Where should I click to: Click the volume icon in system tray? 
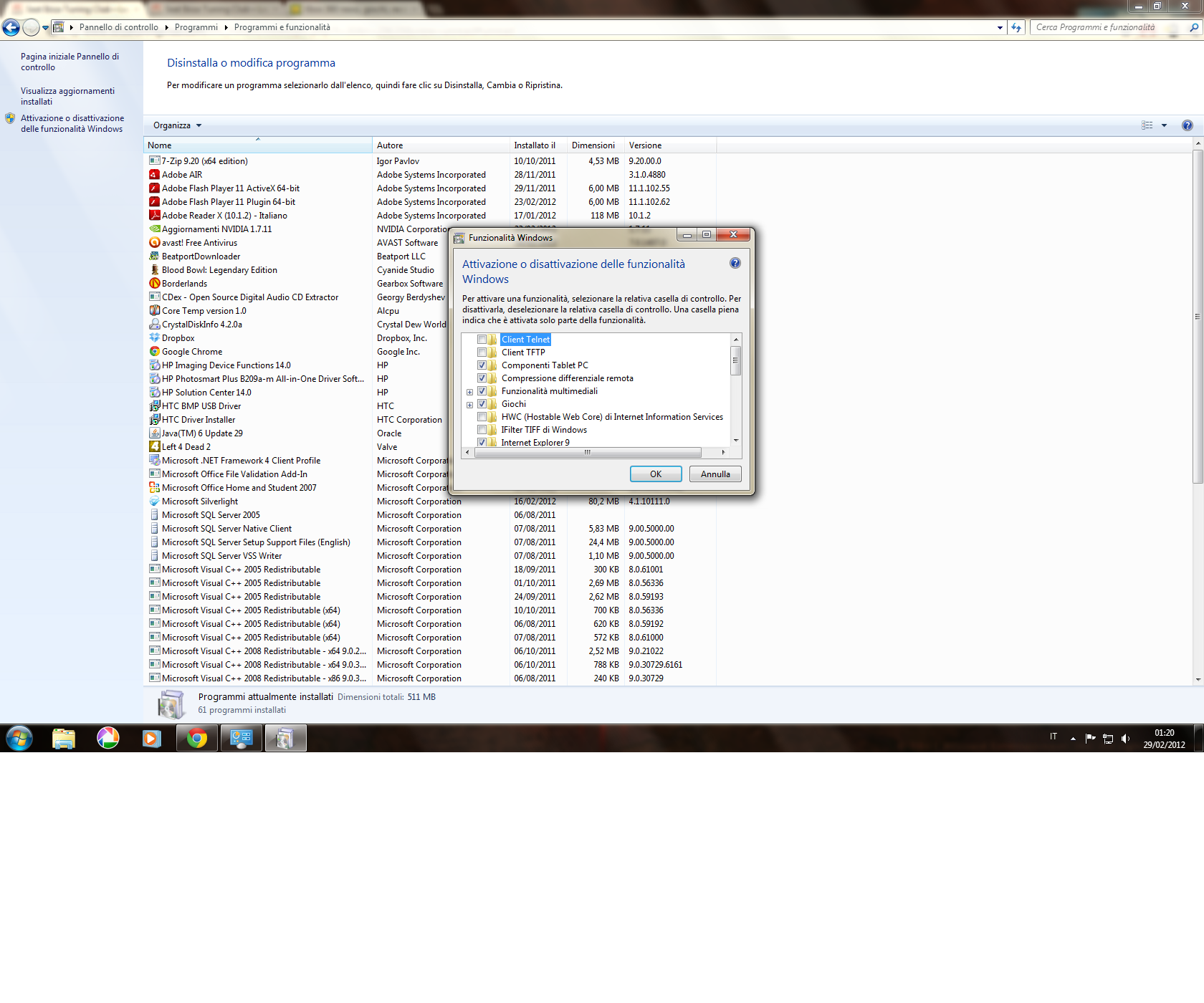(1125, 739)
